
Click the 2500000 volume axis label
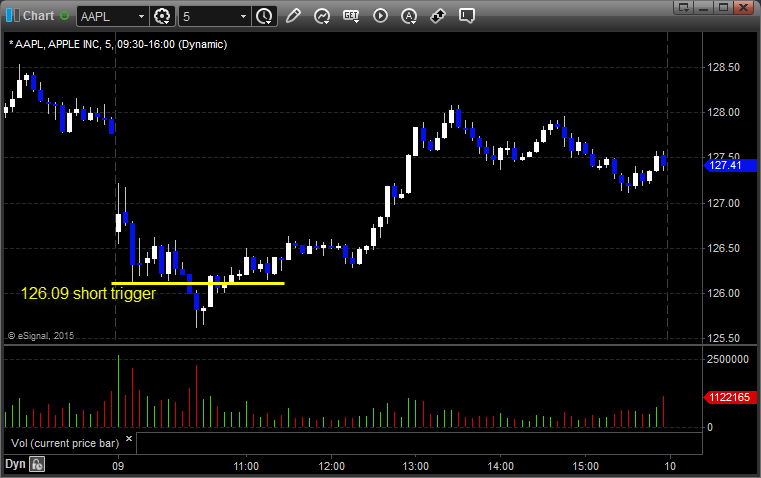pyautogui.click(x=728, y=360)
